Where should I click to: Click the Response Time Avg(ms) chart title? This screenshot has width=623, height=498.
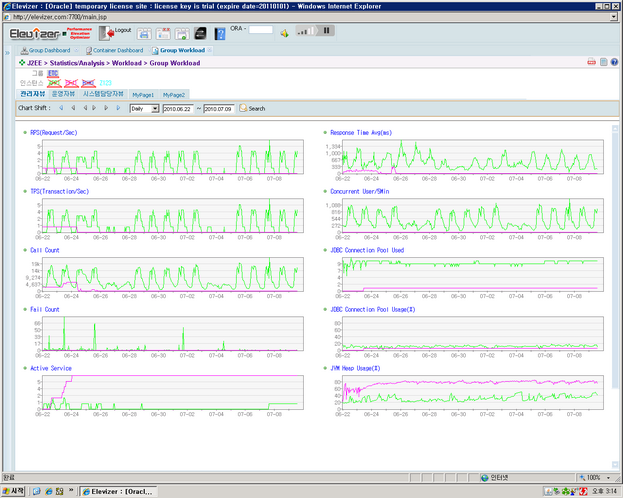click(361, 132)
